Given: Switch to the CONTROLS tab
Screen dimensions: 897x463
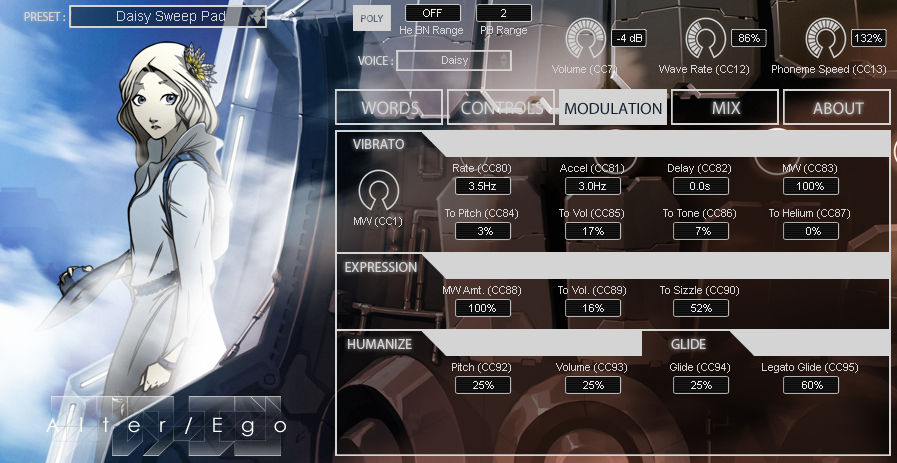Looking at the screenshot, I should (x=501, y=107).
